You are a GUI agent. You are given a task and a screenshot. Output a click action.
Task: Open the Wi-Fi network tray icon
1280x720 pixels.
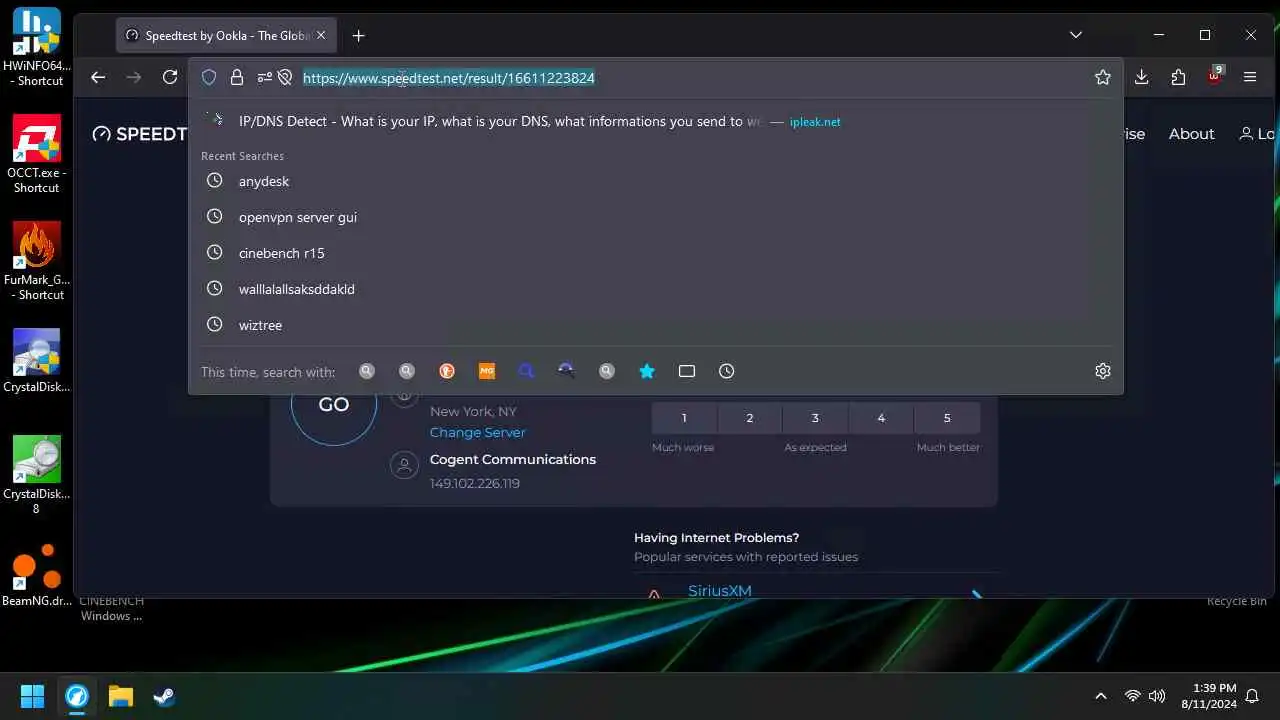coord(1132,696)
